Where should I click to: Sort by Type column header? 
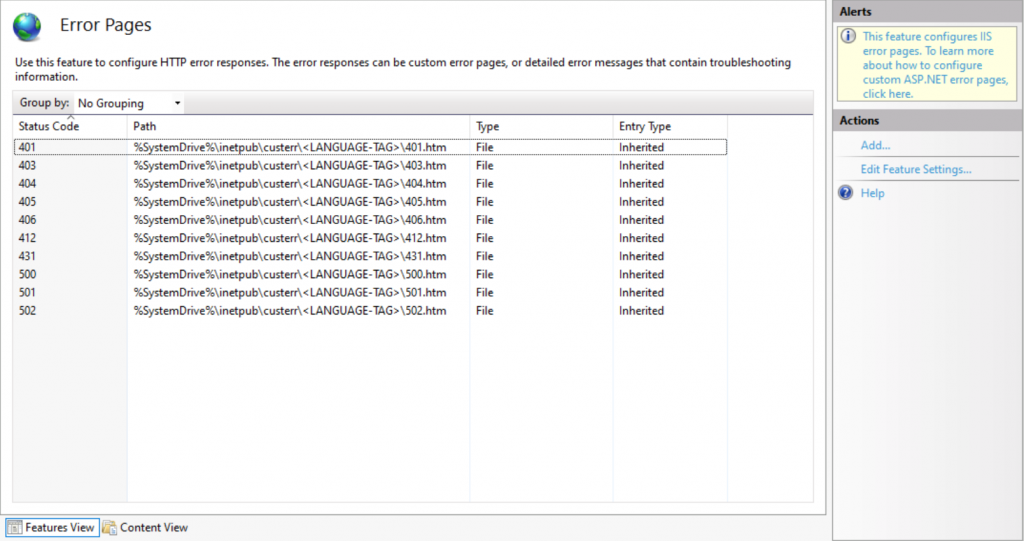point(541,126)
